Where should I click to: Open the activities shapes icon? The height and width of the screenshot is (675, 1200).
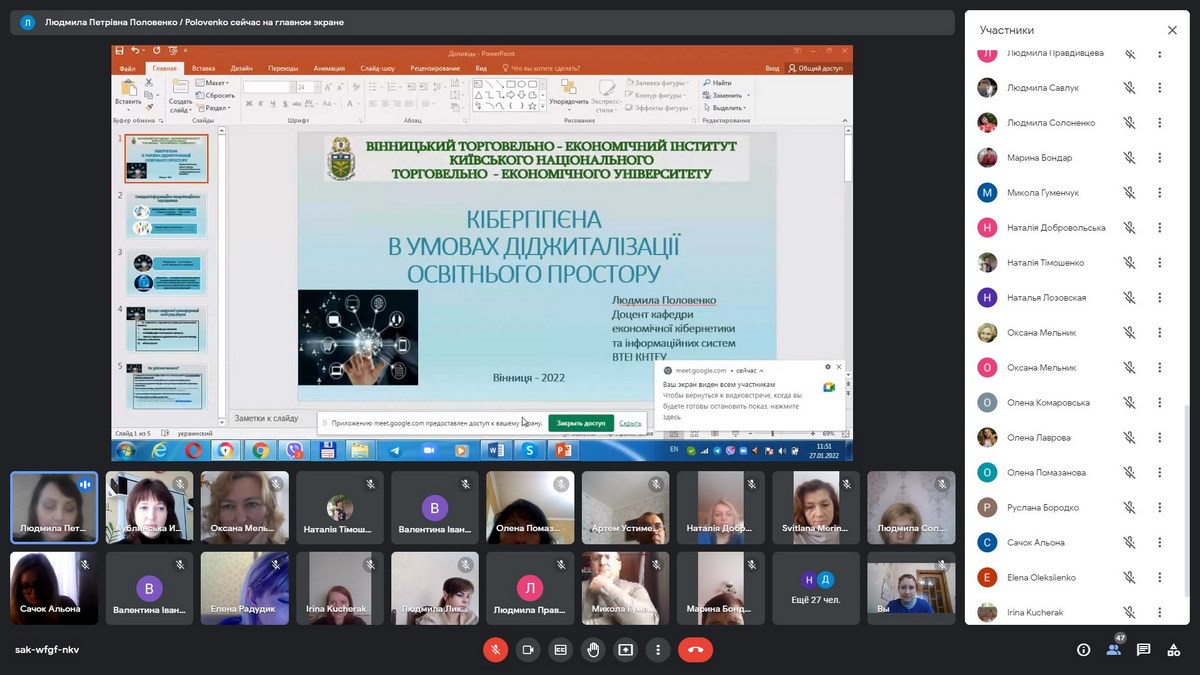point(1173,650)
